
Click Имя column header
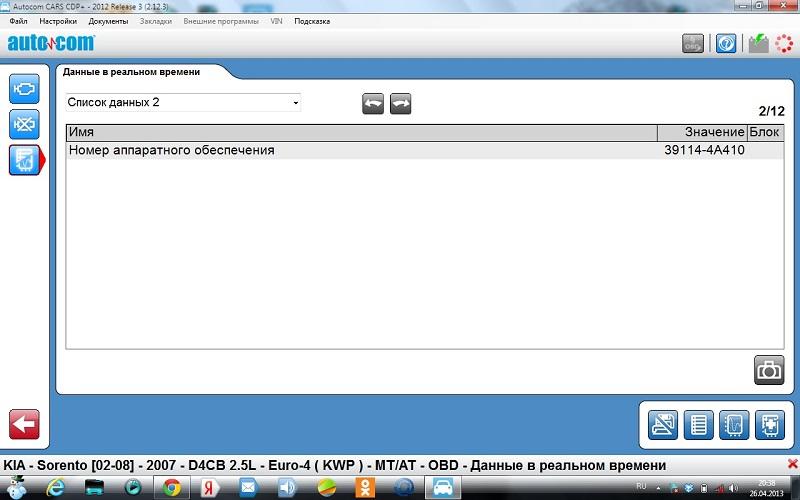[x=362, y=133]
